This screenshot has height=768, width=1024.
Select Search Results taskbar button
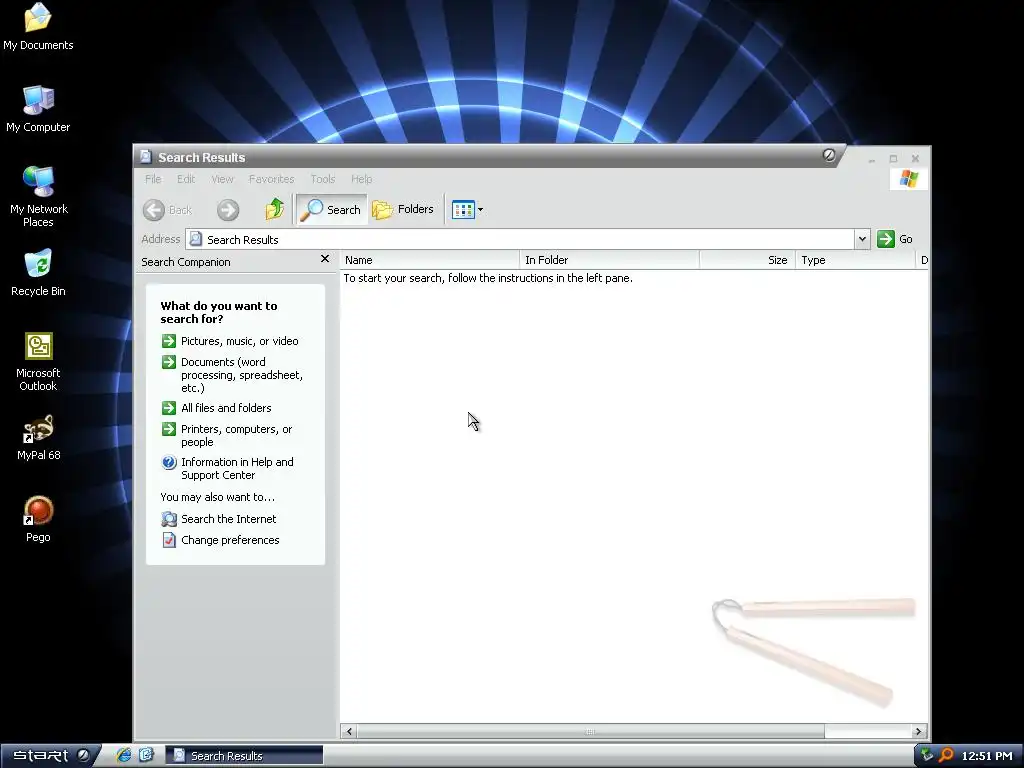[x=244, y=756]
